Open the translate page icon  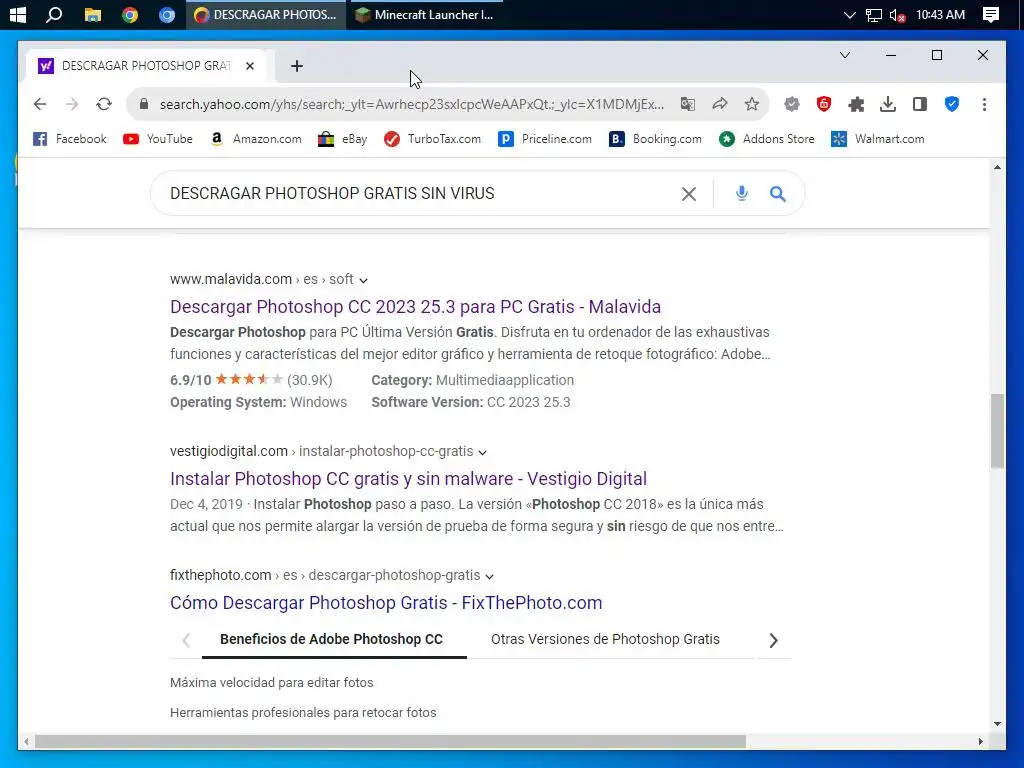tap(688, 104)
